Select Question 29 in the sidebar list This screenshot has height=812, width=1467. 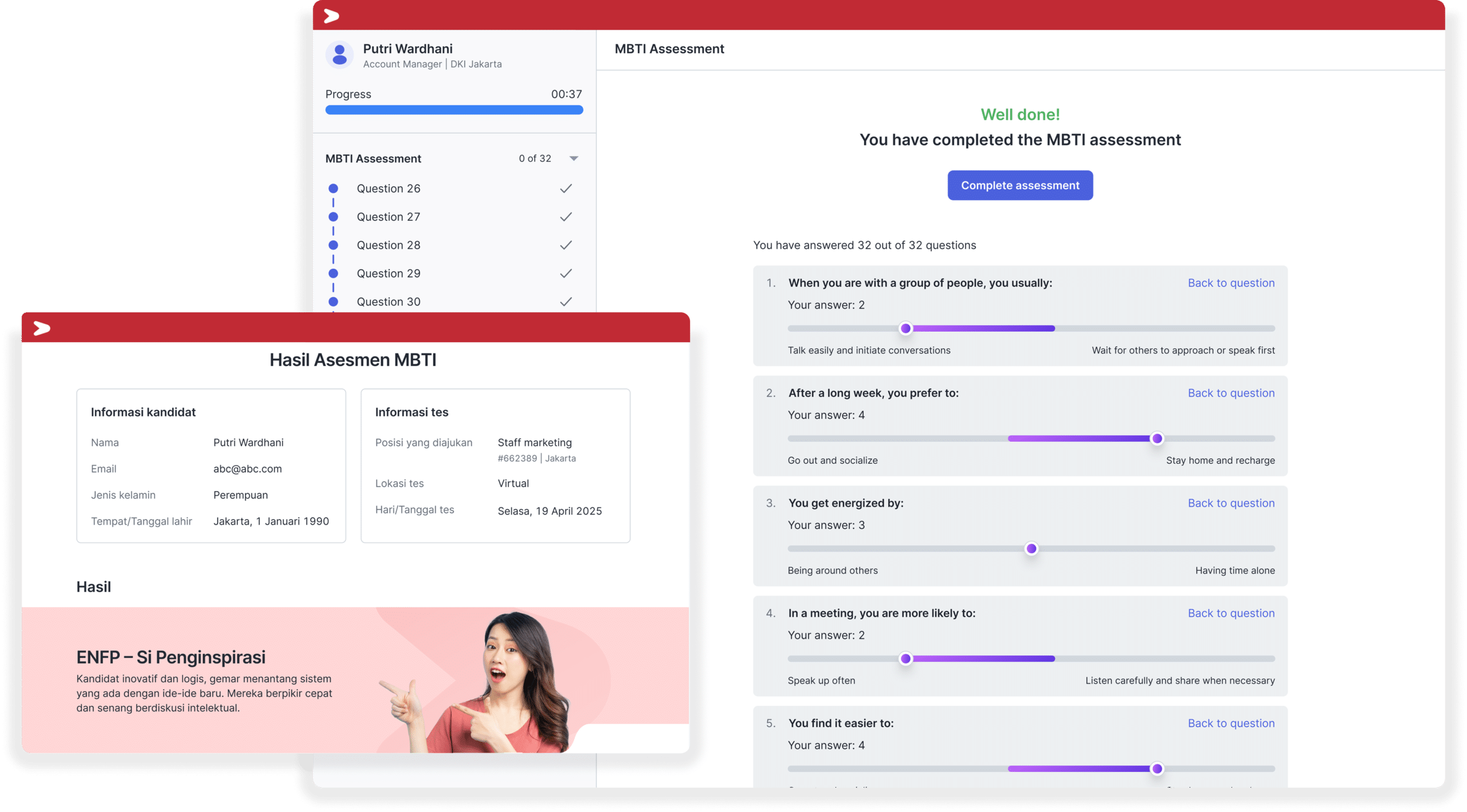pos(388,273)
